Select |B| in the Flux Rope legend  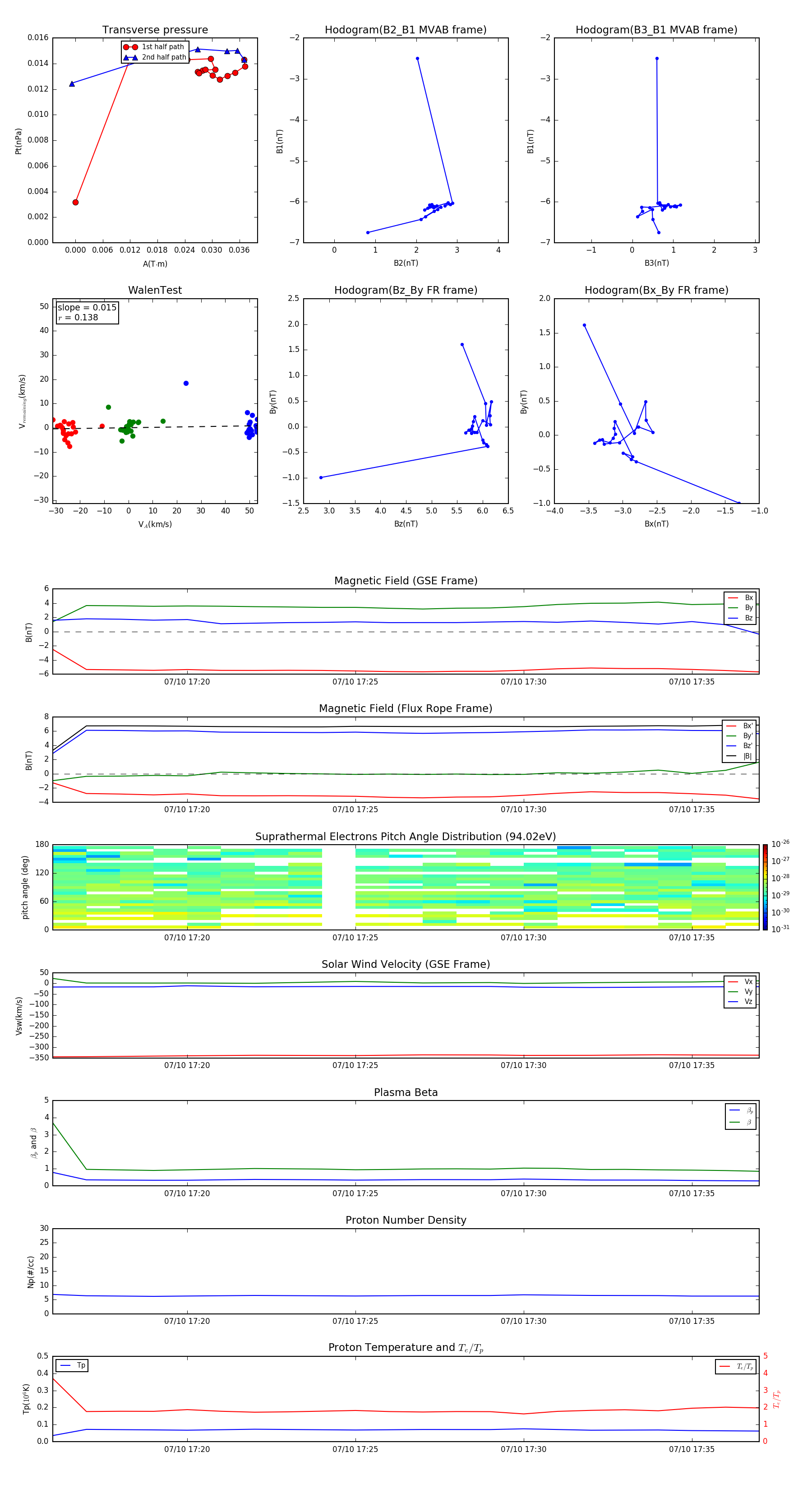(x=740, y=756)
